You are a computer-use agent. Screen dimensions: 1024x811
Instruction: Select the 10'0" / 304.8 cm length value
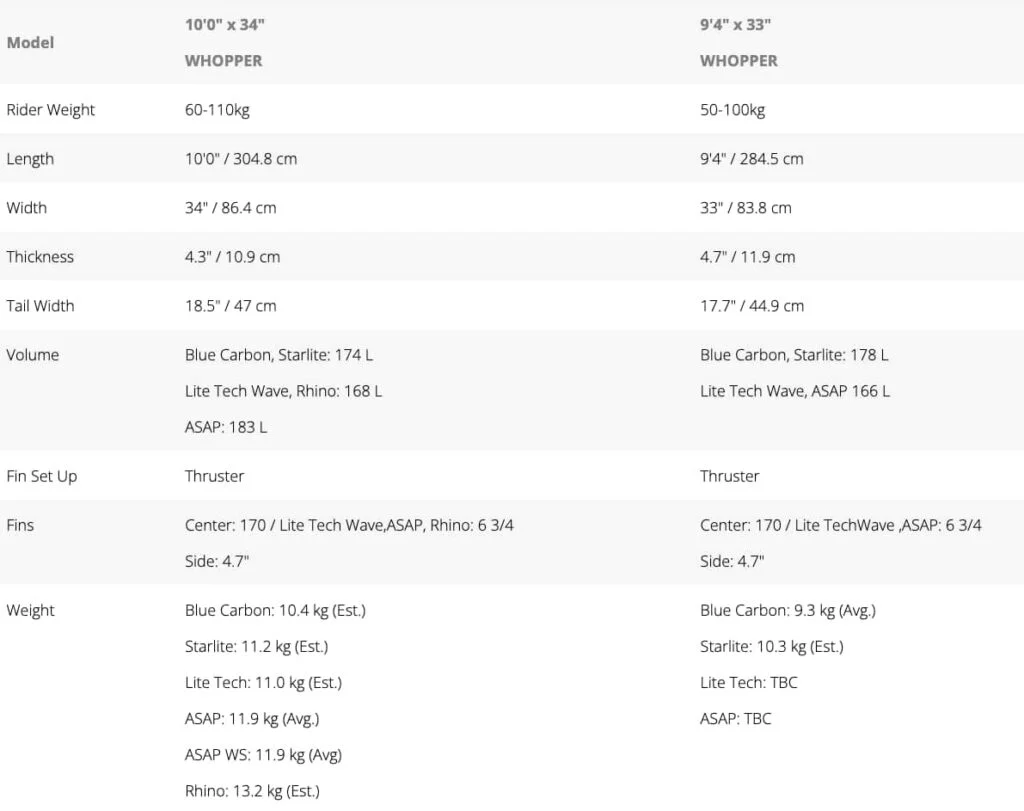[240, 159]
